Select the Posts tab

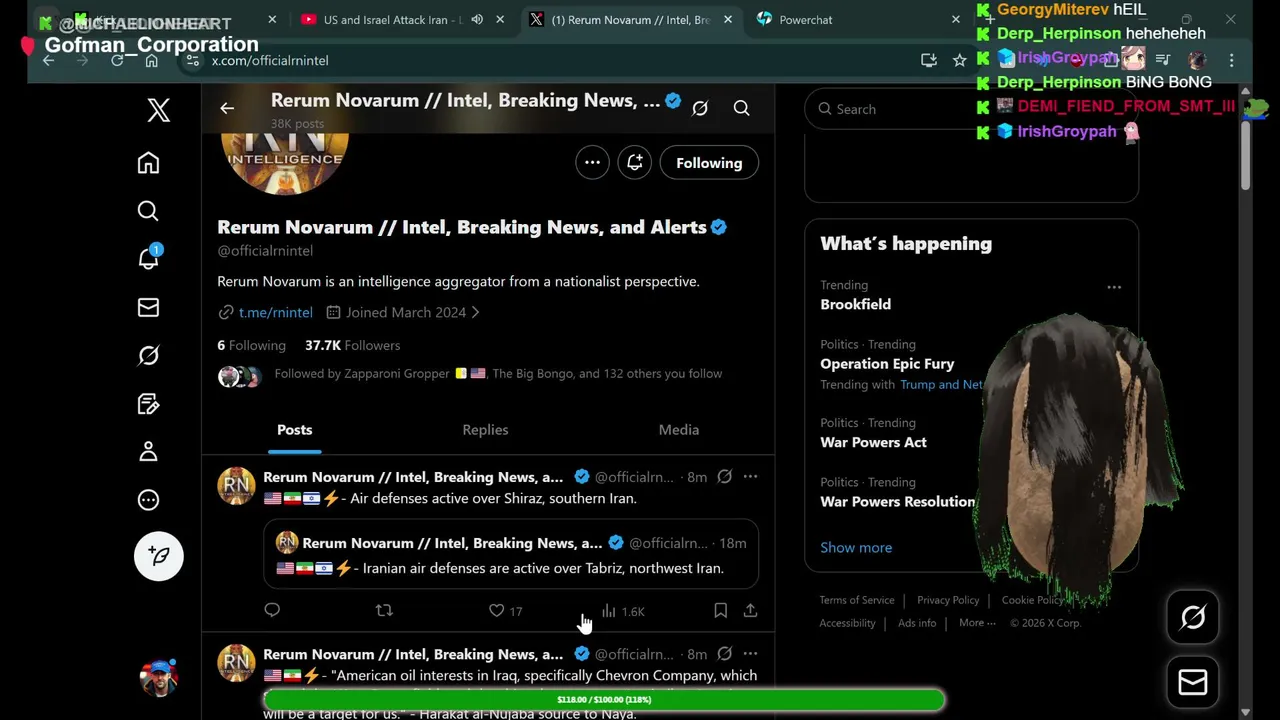coord(295,430)
